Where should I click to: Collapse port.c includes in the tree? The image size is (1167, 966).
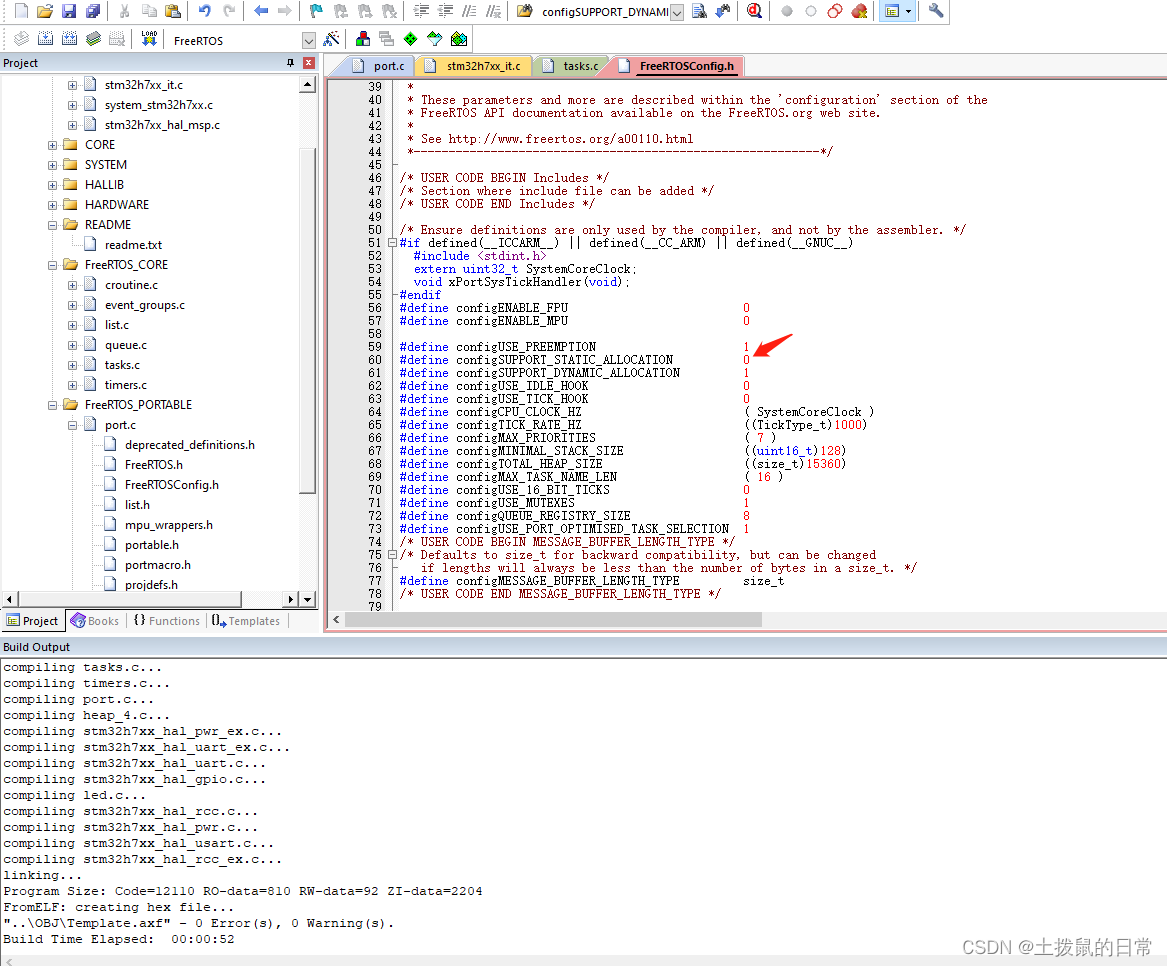(72, 425)
